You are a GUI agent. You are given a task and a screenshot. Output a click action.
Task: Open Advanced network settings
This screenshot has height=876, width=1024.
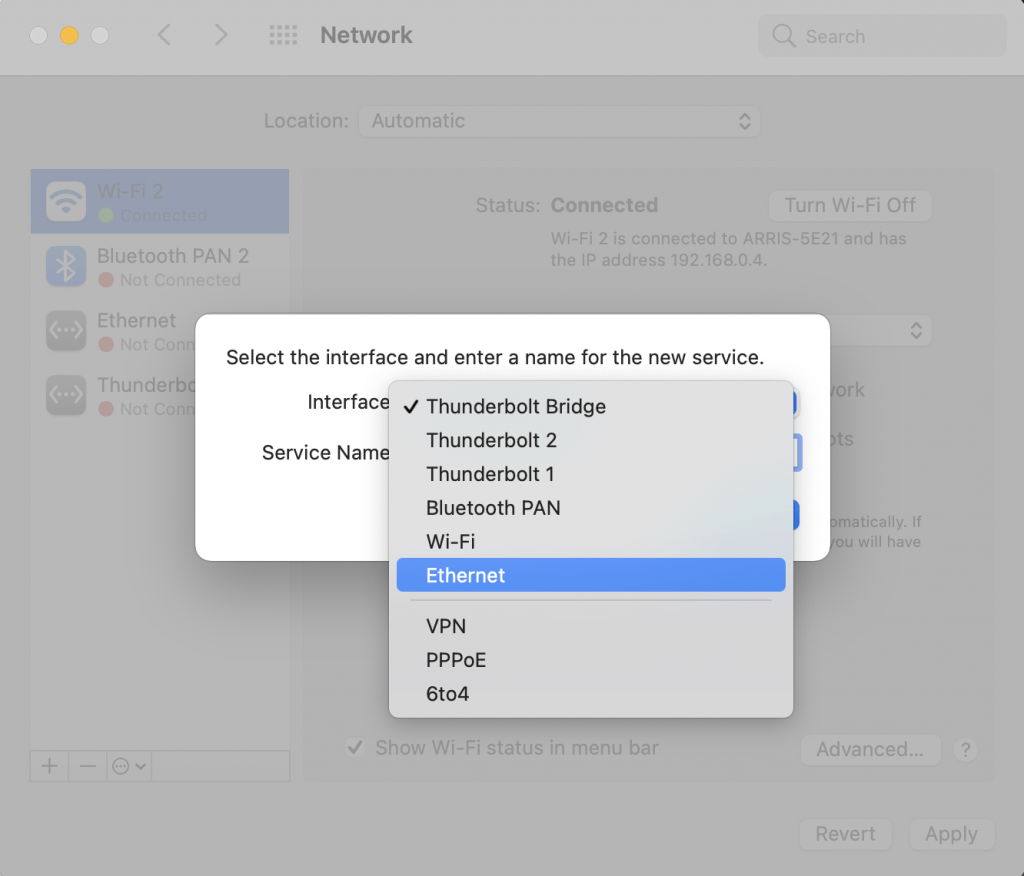tap(870, 749)
